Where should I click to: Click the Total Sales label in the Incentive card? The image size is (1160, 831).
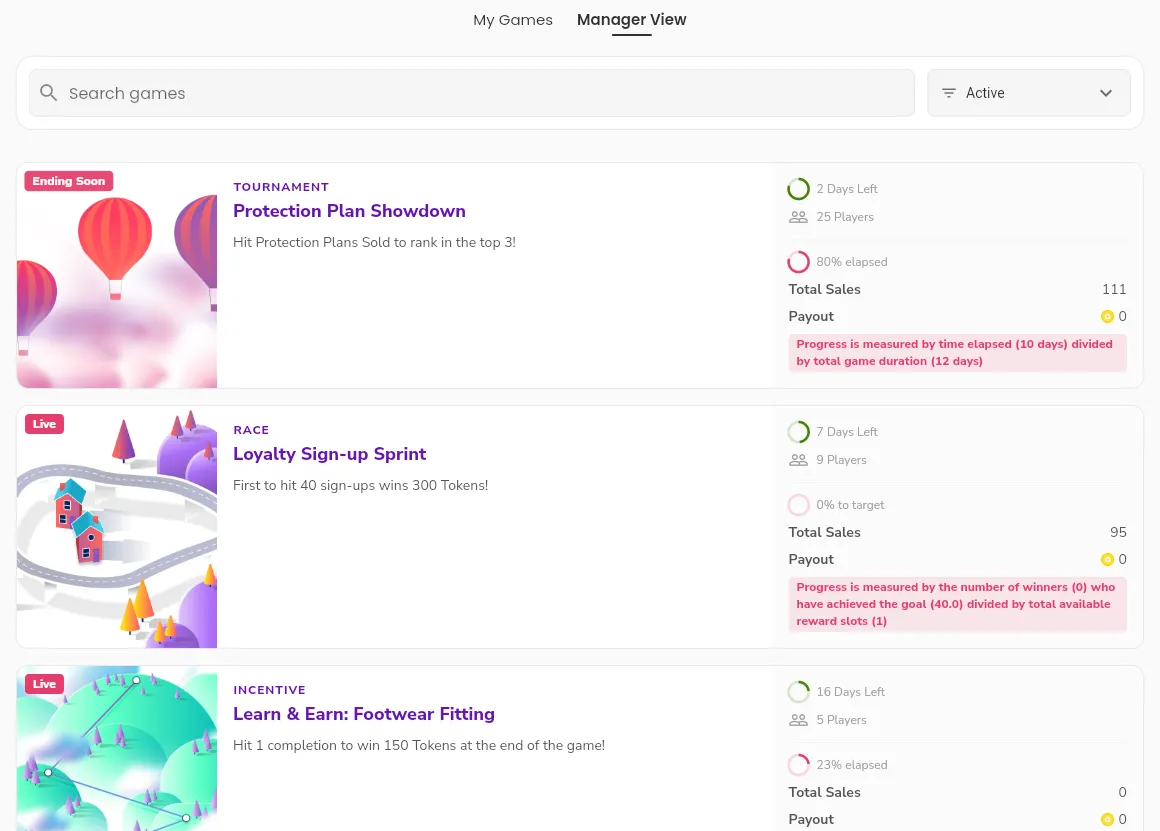824,792
